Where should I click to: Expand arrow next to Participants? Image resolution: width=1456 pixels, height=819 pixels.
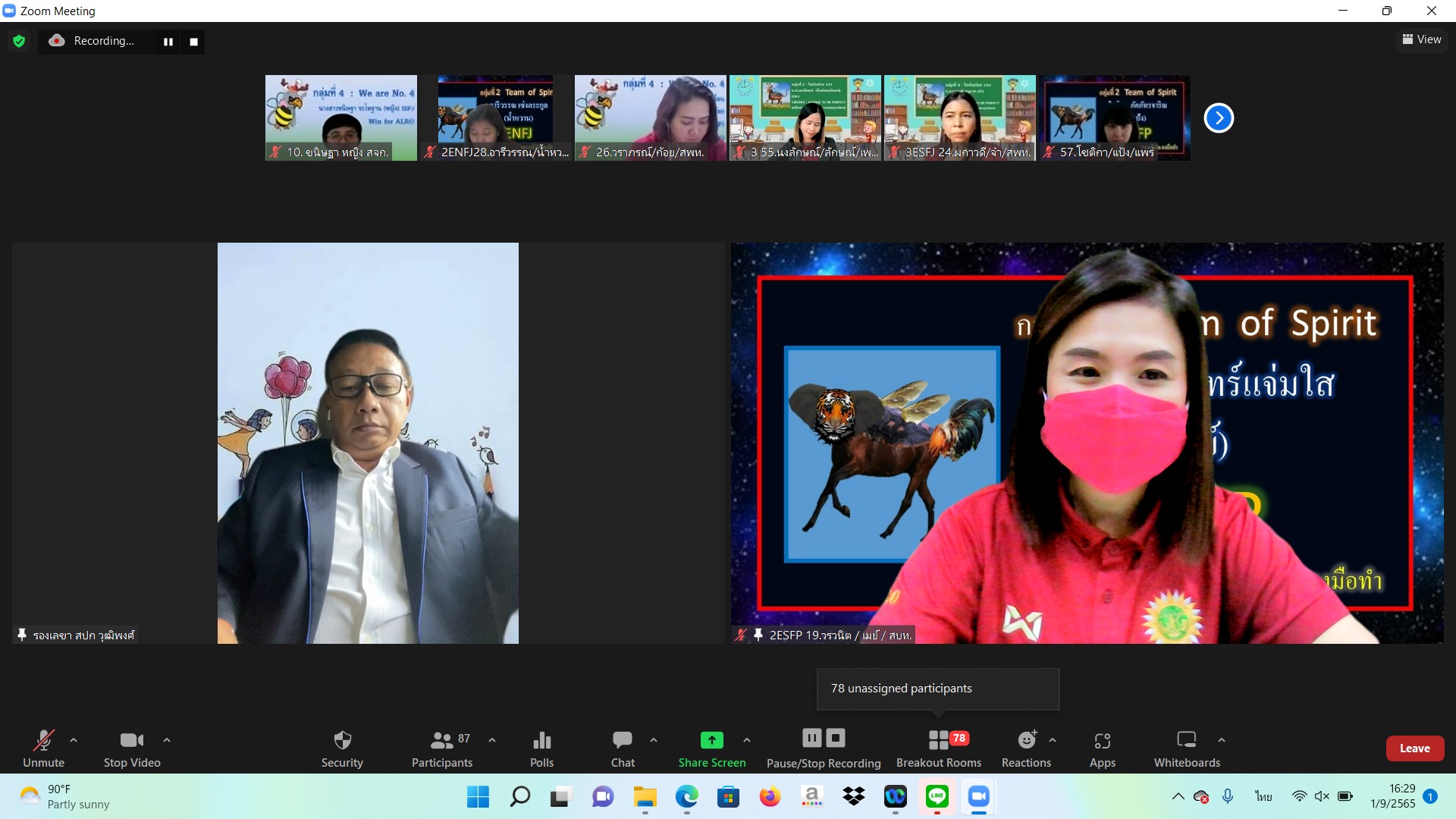(492, 740)
